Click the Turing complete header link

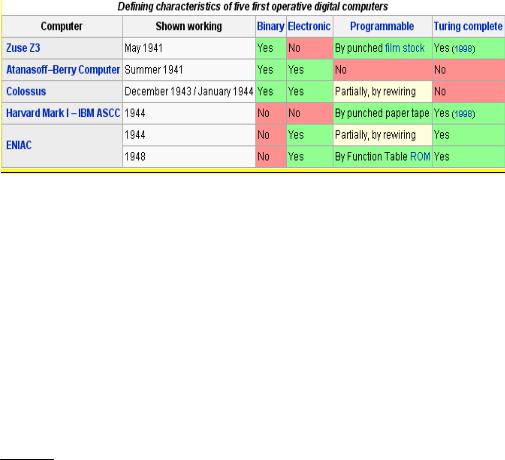point(468,26)
